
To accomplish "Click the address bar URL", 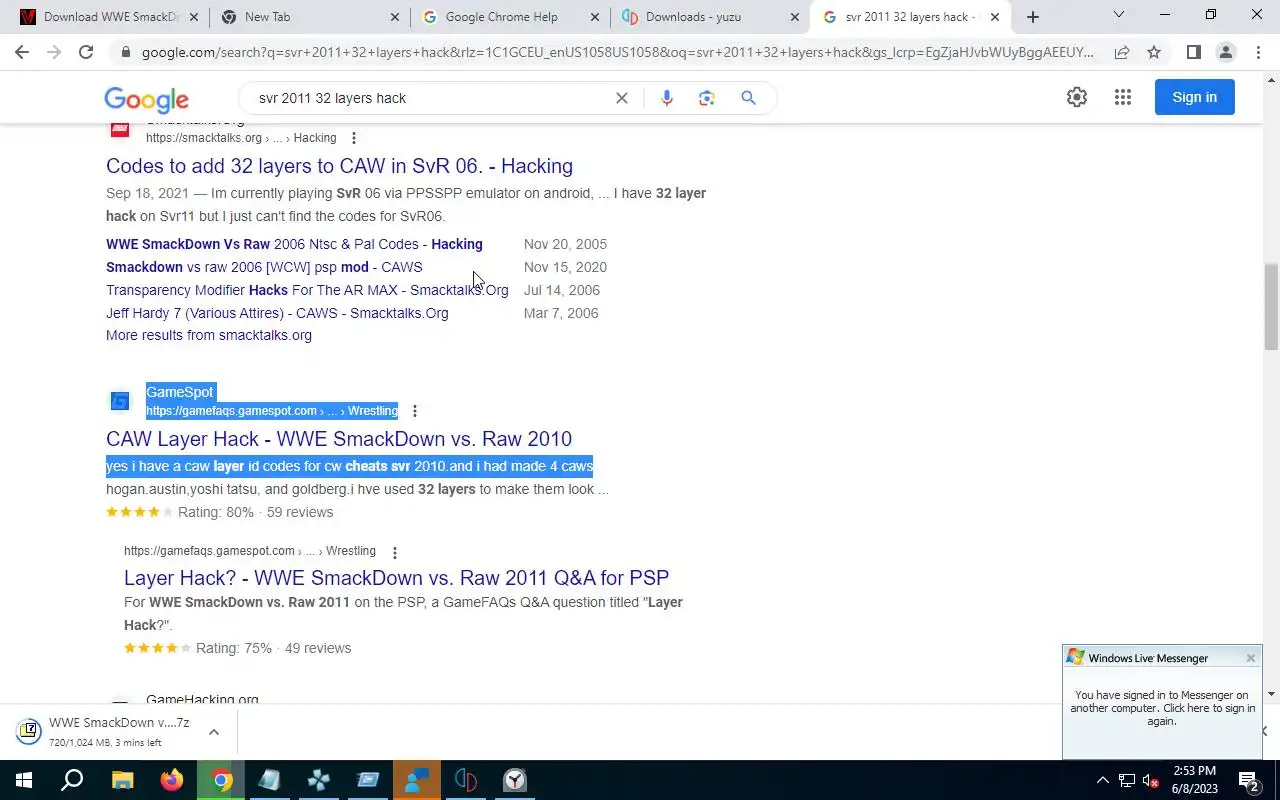I will pyautogui.click(x=617, y=52).
